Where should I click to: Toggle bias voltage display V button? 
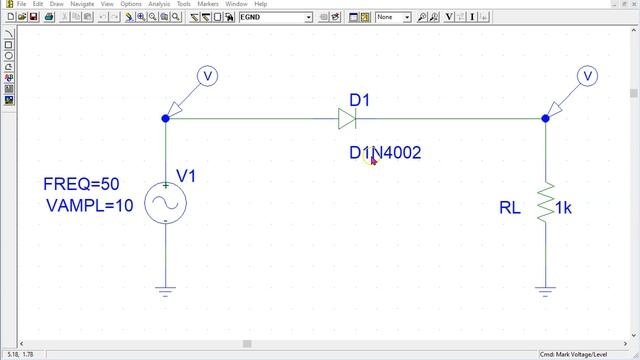[449, 17]
